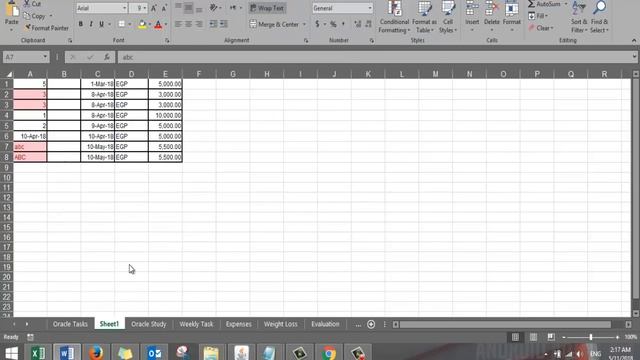Open Find & Select menu

click(x=599, y=17)
